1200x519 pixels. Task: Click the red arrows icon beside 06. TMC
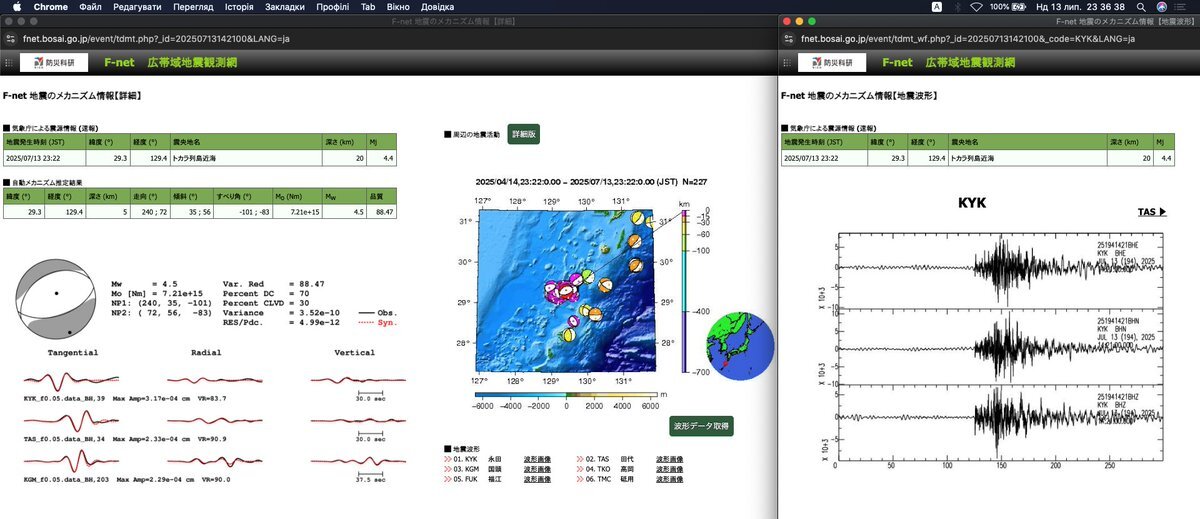(x=581, y=478)
